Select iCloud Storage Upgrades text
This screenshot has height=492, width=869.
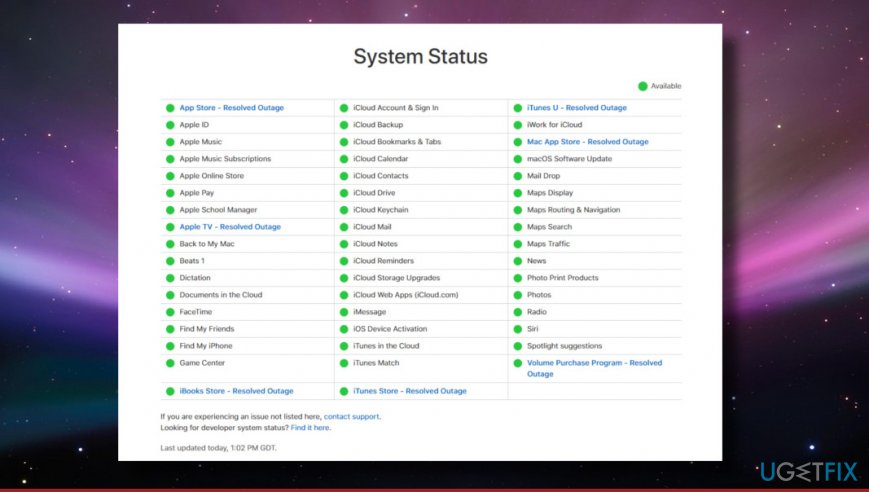pyautogui.click(x=397, y=278)
